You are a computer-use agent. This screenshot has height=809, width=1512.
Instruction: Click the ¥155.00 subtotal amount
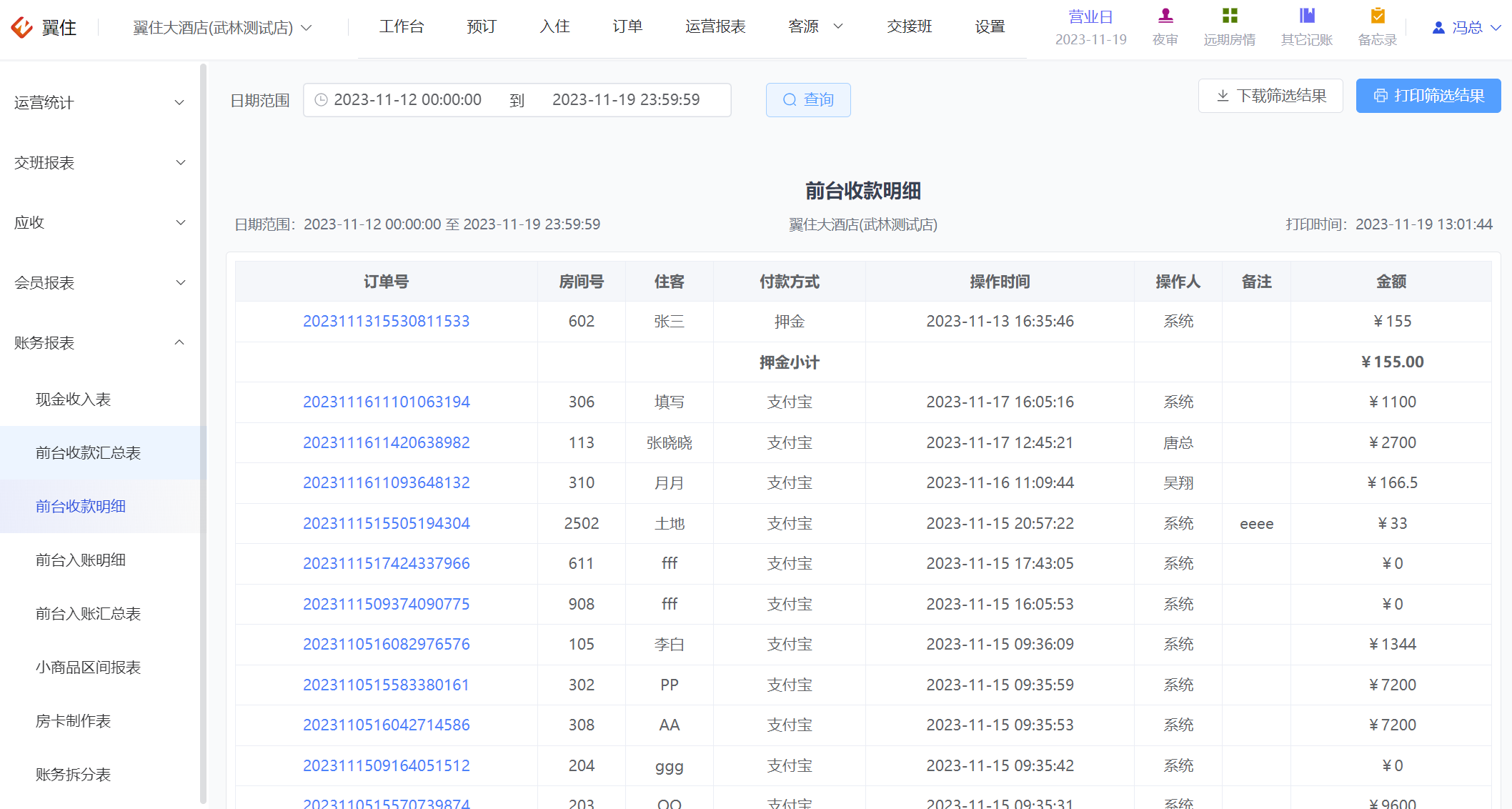click(1392, 362)
